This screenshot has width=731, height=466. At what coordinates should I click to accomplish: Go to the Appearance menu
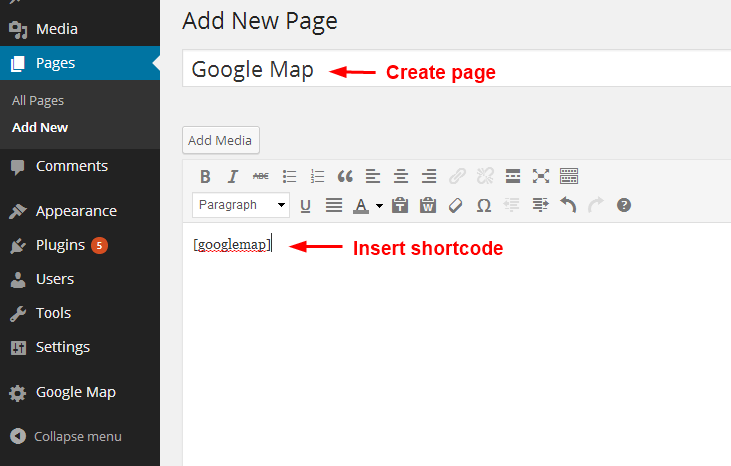[76, 211]
